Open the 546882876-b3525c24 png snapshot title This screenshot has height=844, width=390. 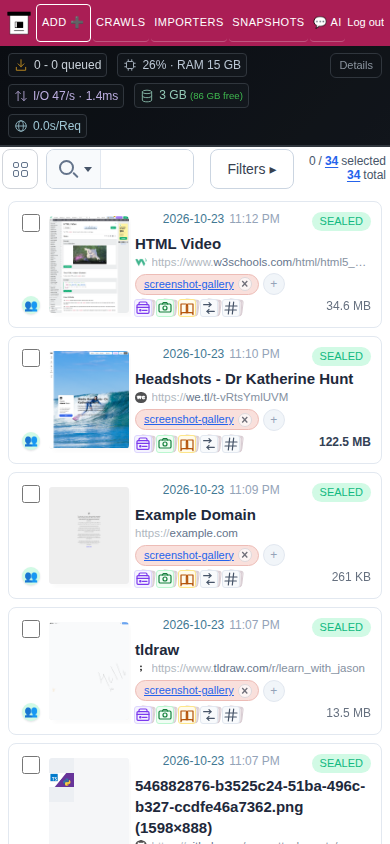(250, 807)
